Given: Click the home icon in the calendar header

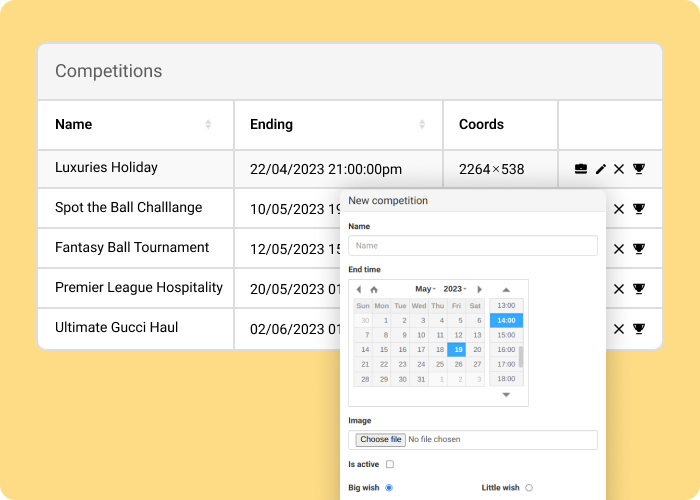Looking at the screenshot, I should point(374,289).
